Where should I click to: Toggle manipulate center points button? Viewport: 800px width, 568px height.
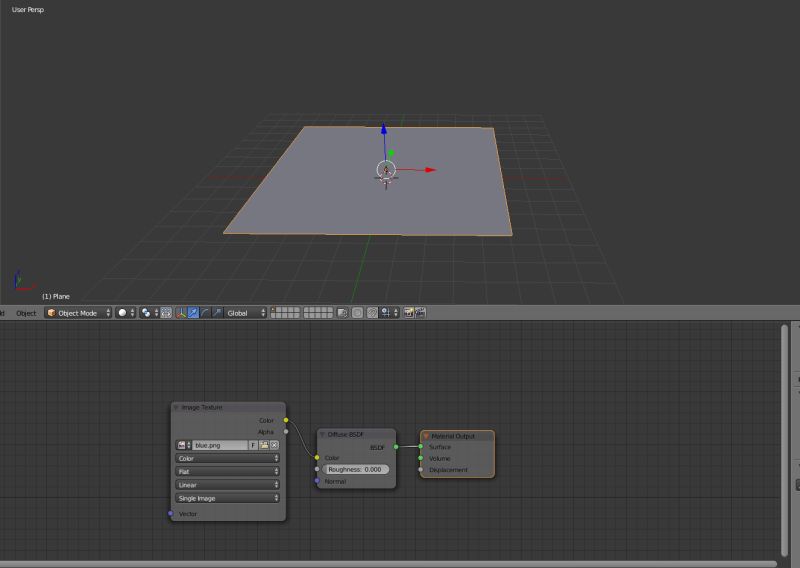[166, 313]
